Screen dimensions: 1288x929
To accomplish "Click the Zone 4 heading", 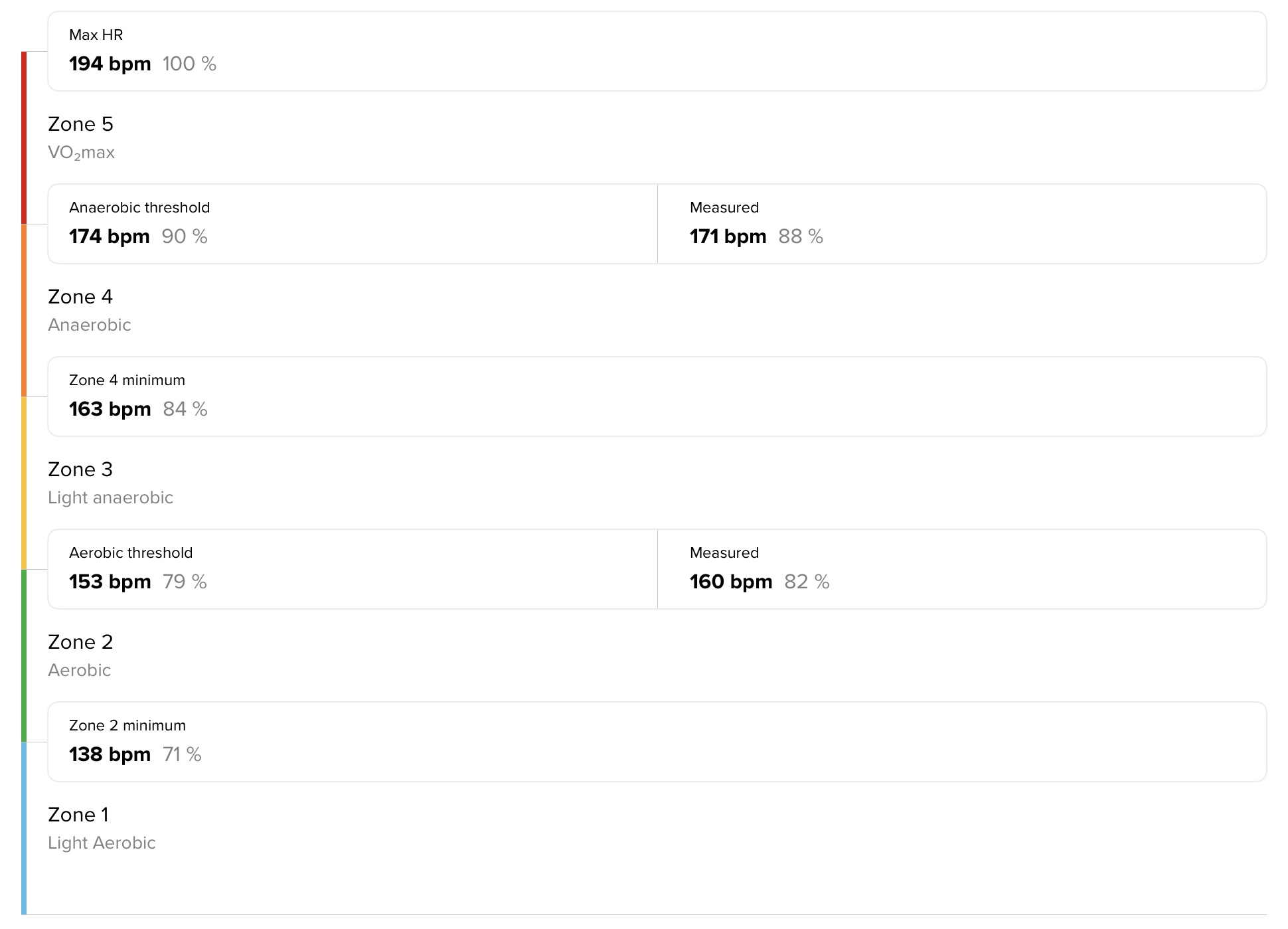I will [x=80, y=297].
